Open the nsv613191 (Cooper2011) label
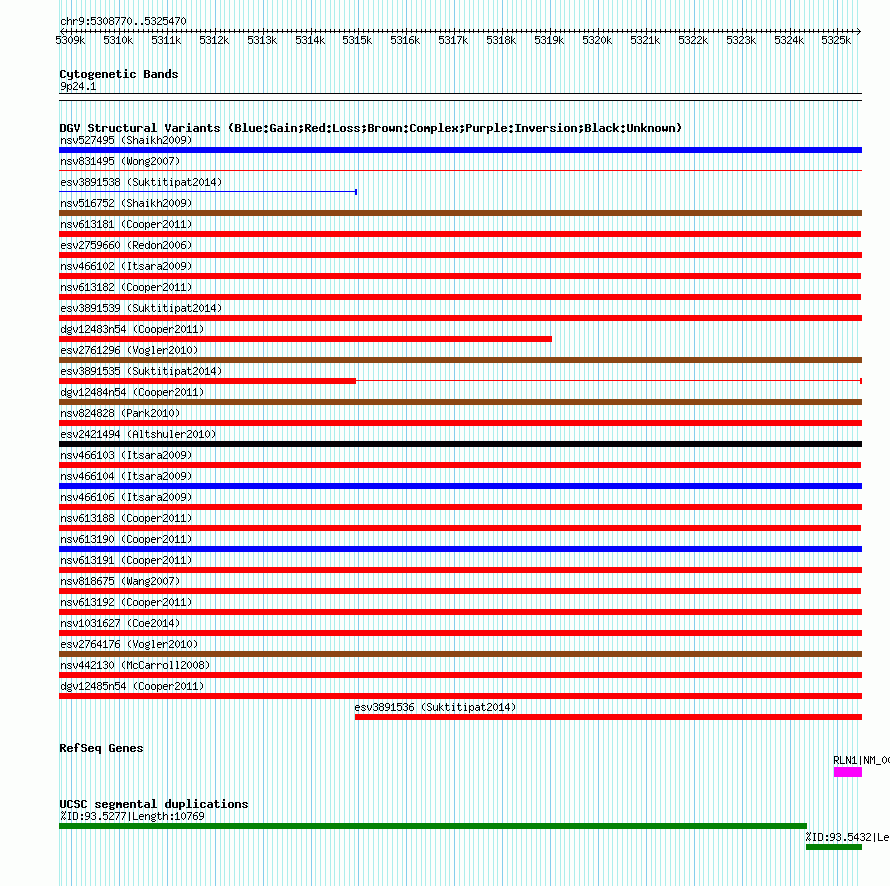890x886 pixels. [126, 560]
